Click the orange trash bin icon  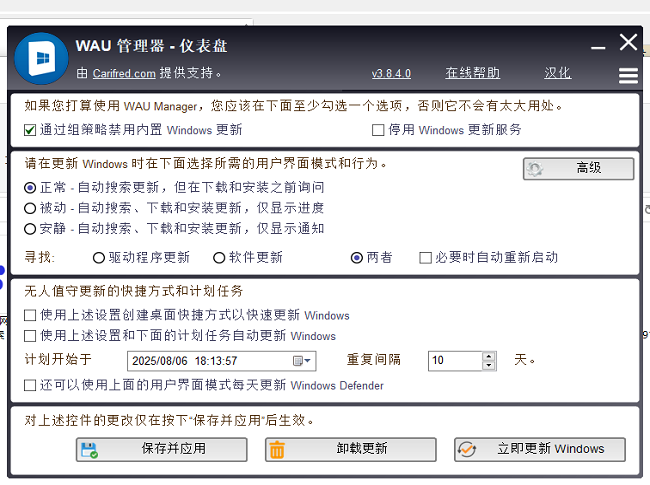[277, 450]
